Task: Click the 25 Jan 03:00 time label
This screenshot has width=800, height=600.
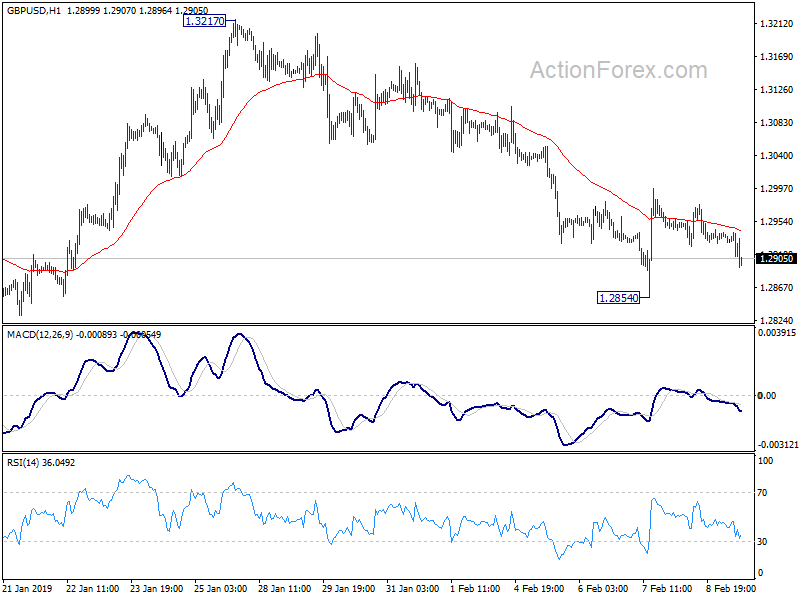Action: tap(220, 588)
